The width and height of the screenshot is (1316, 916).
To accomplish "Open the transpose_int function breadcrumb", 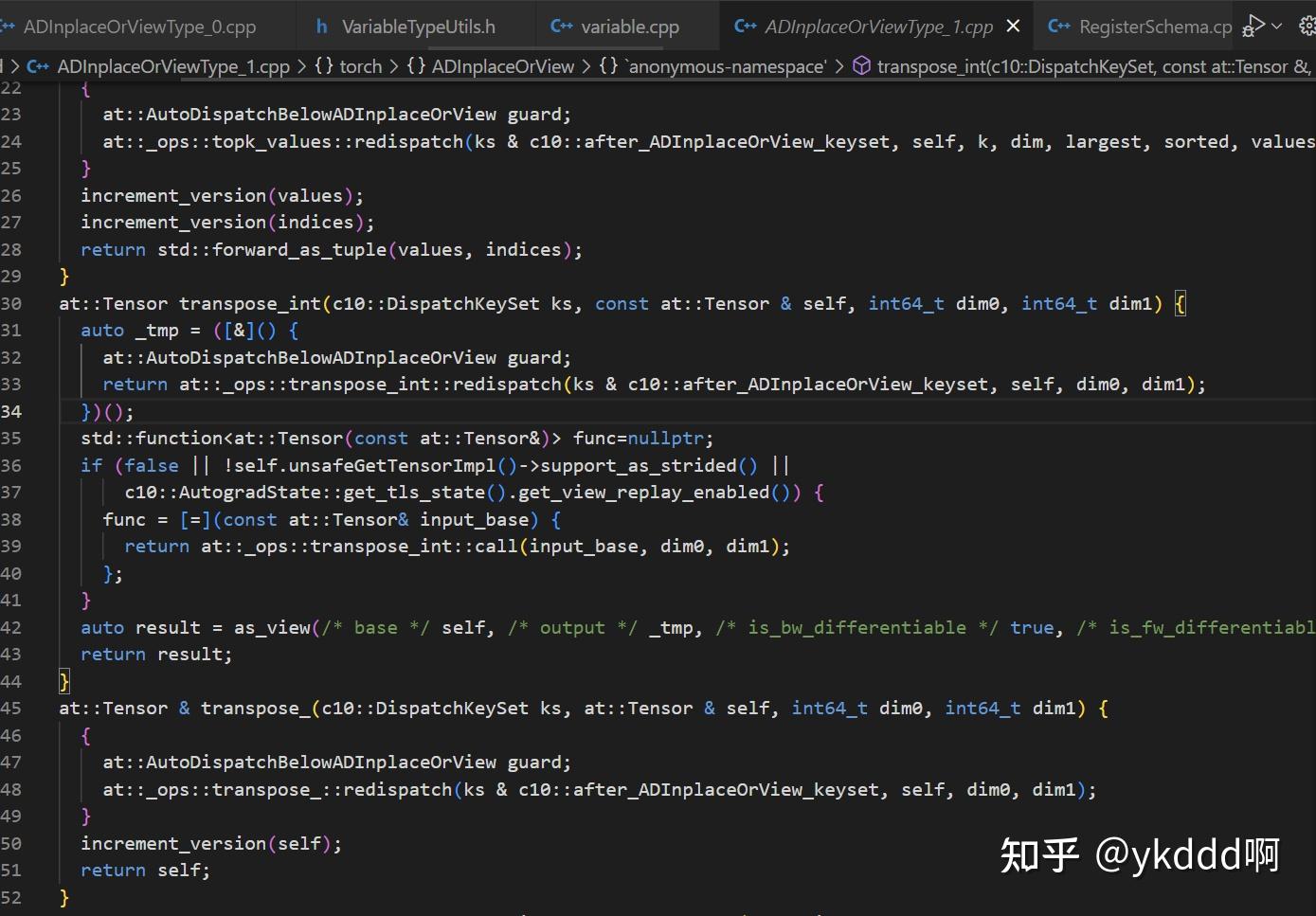I will coord(1094,66).
